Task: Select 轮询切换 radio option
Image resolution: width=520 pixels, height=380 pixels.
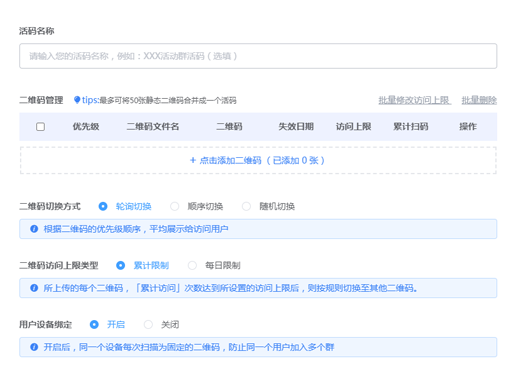Action: 103,206
